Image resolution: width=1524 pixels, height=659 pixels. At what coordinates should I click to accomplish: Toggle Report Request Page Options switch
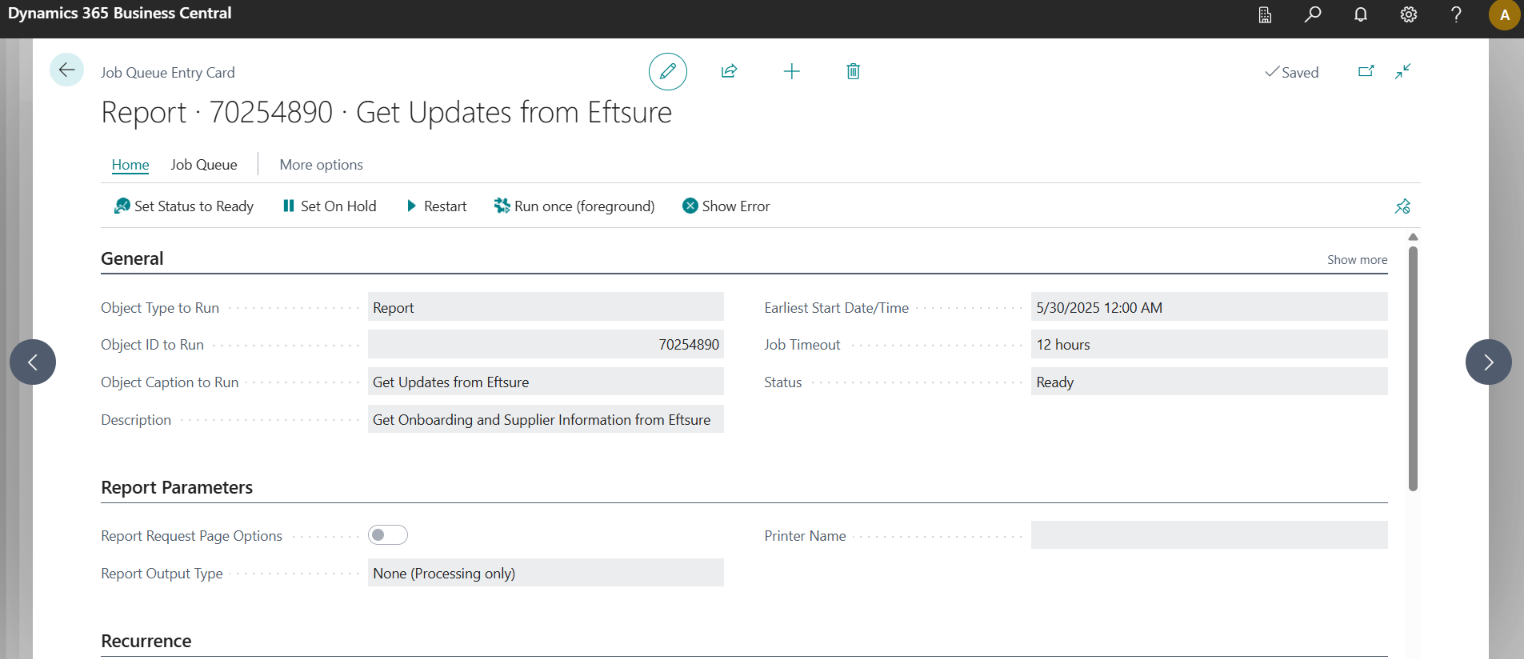[388, 535]
